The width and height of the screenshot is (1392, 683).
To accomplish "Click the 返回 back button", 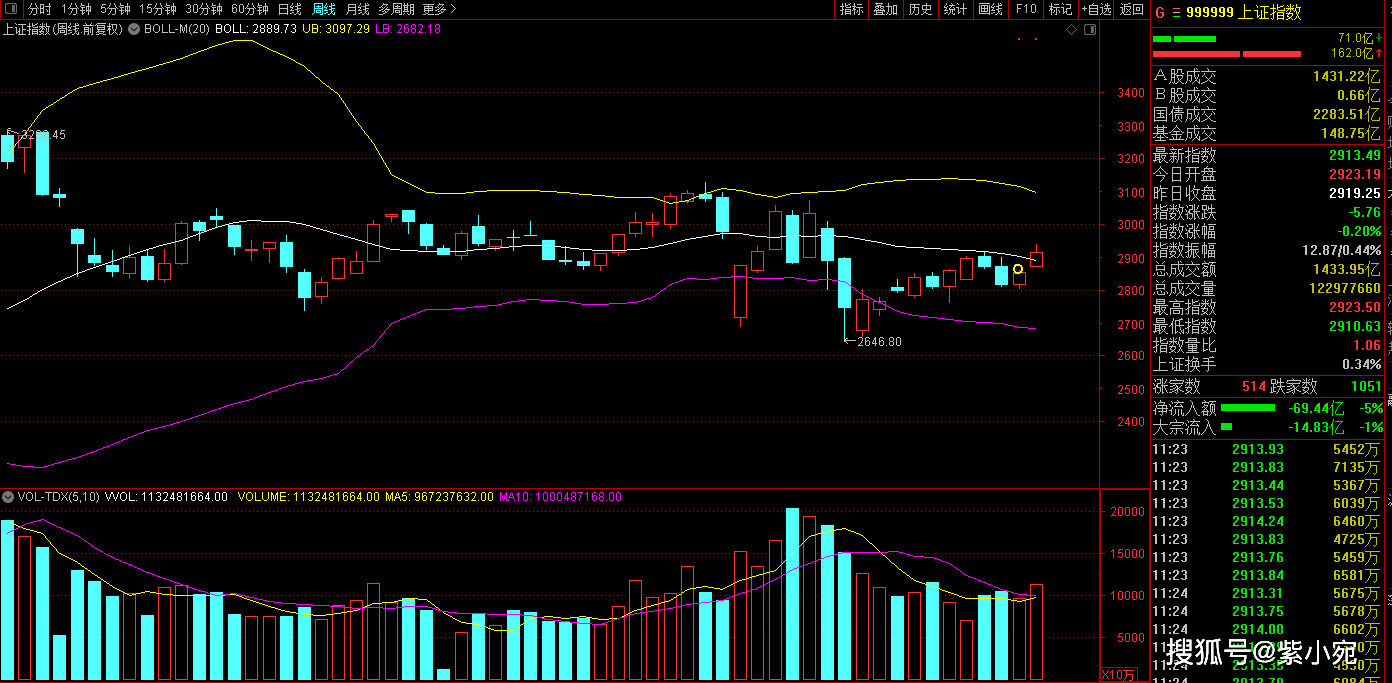I will (x=1131, y=9).
